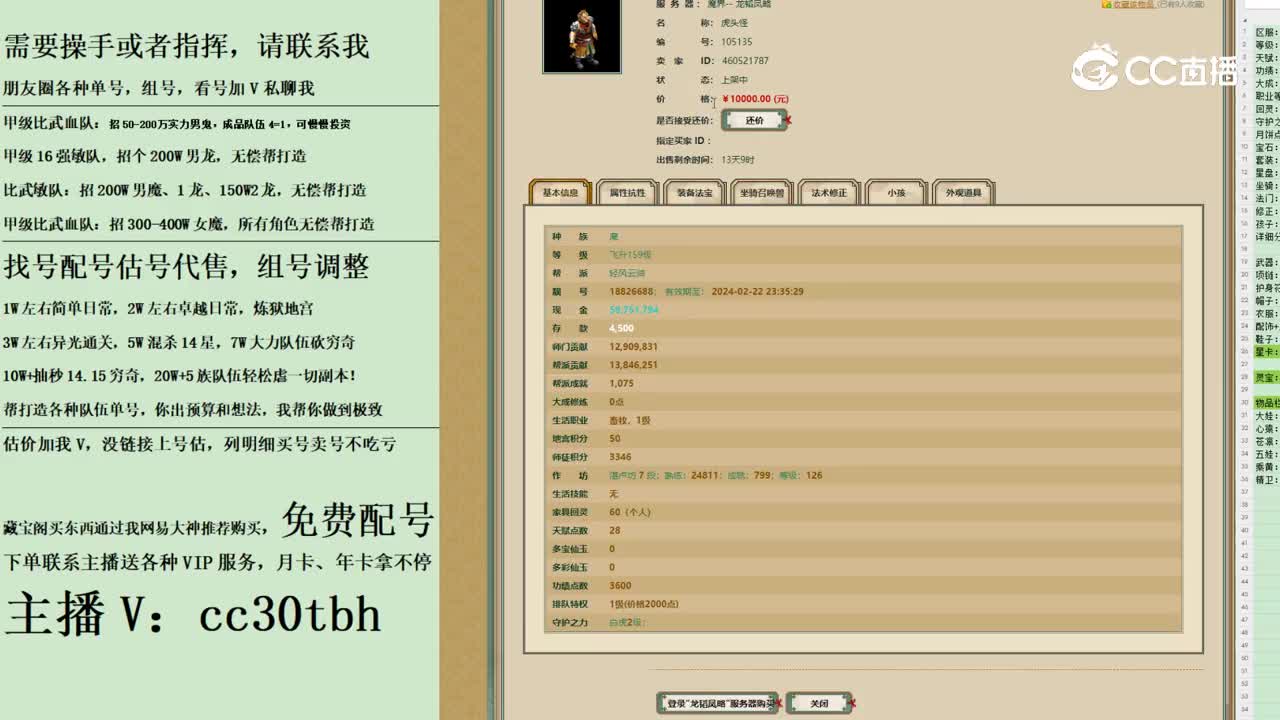Click the 守护之力 白虎2级 value
Image resolution: width=1280 pixels, height=720 pixels.
pyautogui.click(x=627, y=622)
